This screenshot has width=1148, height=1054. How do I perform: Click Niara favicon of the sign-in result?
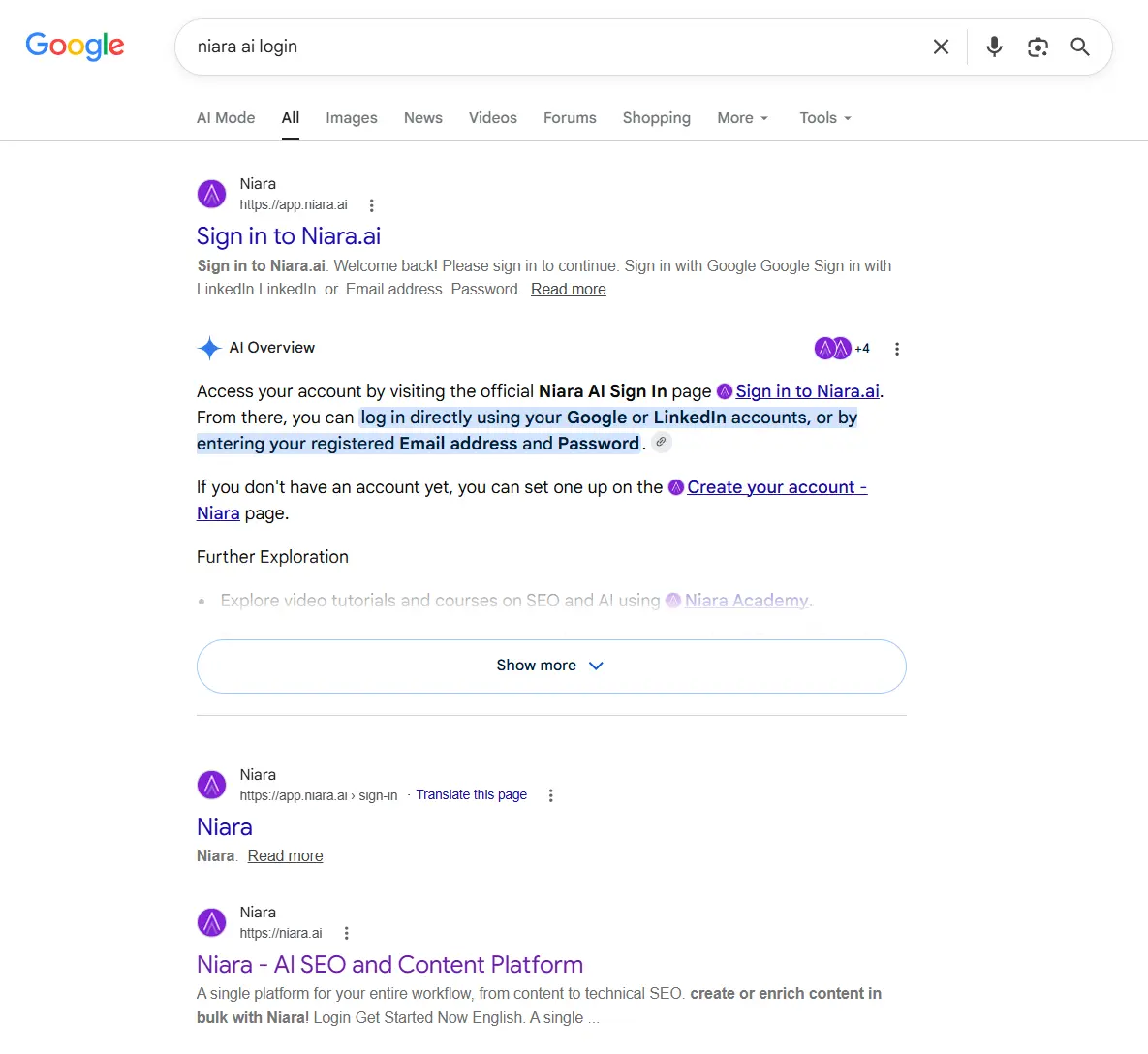211,785
